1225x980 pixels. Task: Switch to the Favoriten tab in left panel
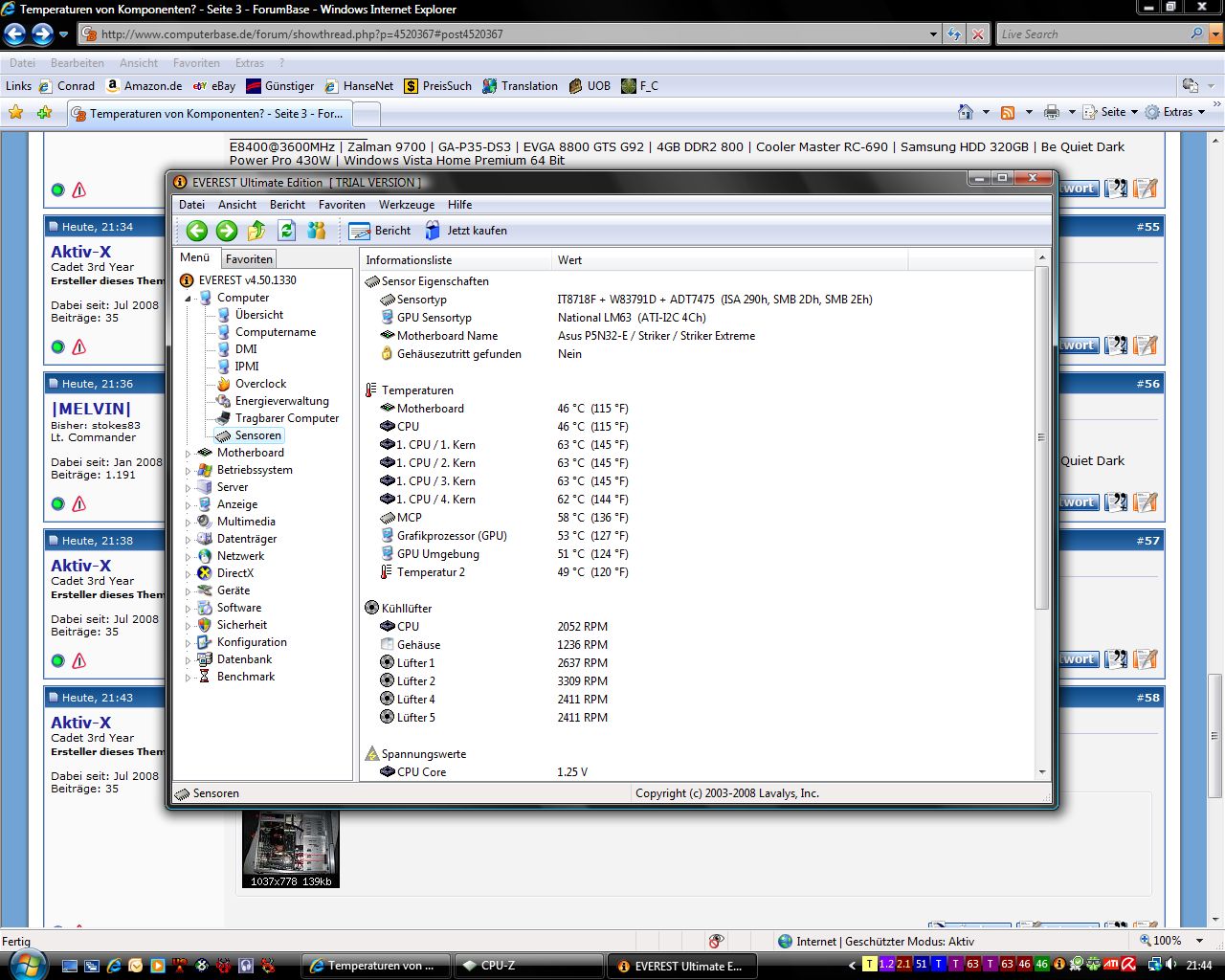tap(250, 259)
